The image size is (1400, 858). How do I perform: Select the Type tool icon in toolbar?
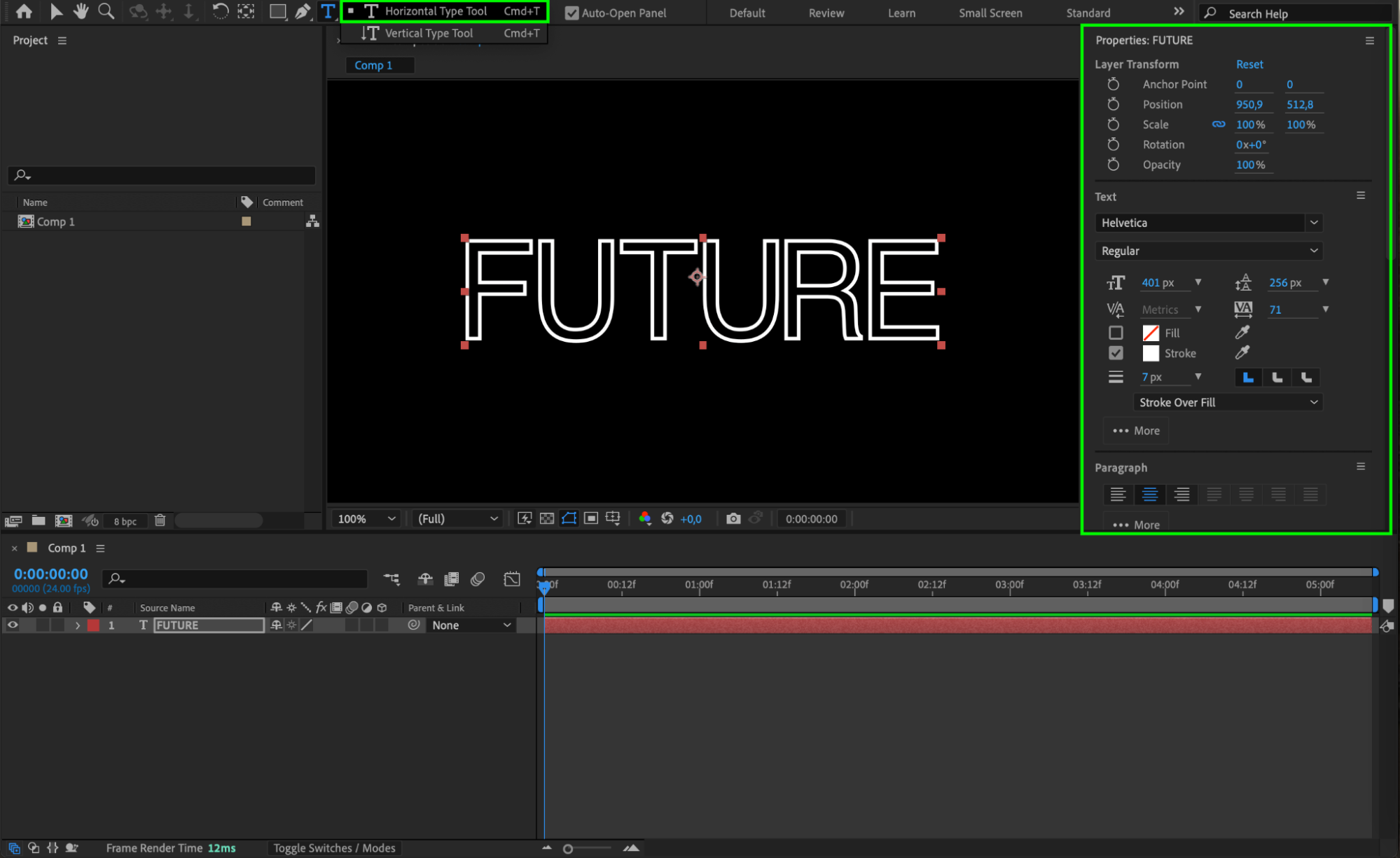327,11
